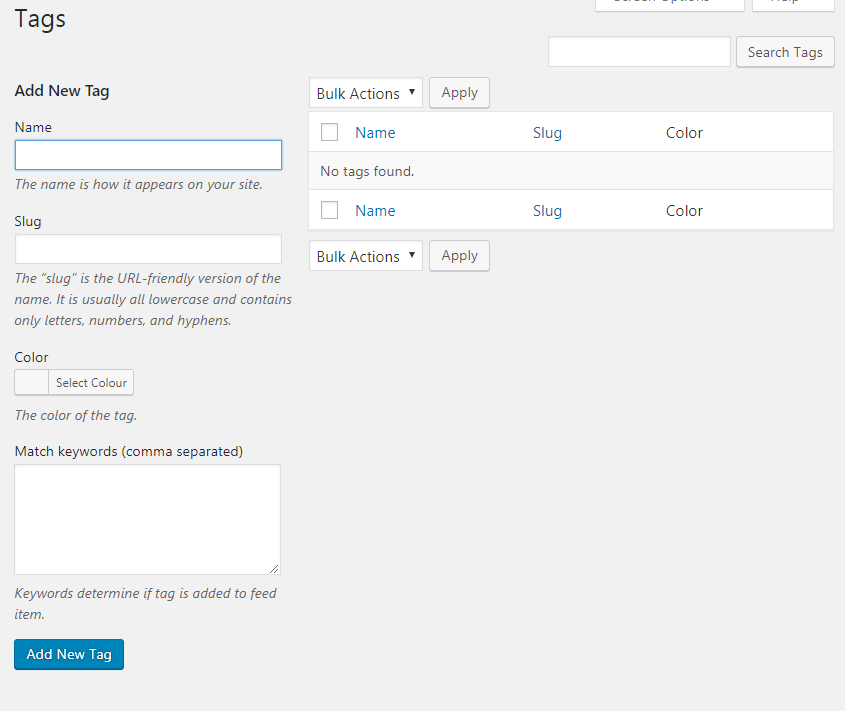Image resolution: width=845 pixels, height=711 pixels.
Task: Click the Name input field
Action: tap(148, 155)
